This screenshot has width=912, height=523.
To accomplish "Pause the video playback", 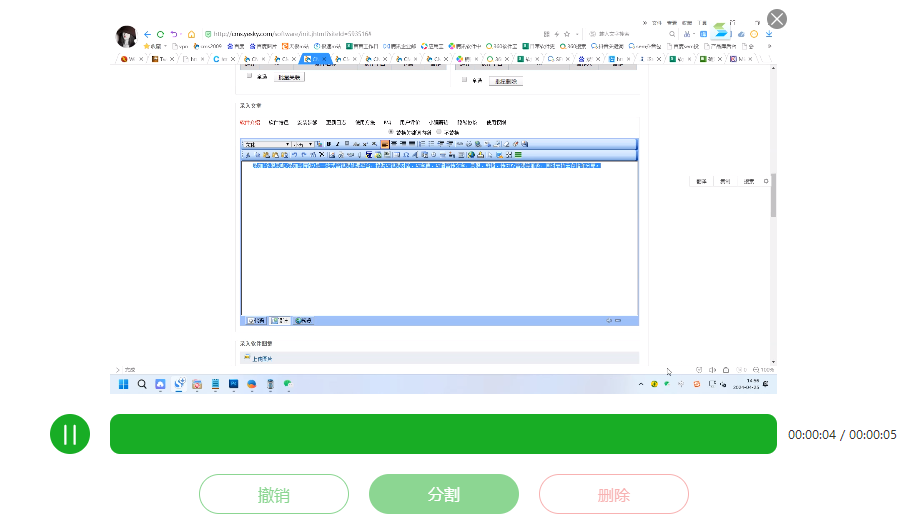I will coord(70,434).
